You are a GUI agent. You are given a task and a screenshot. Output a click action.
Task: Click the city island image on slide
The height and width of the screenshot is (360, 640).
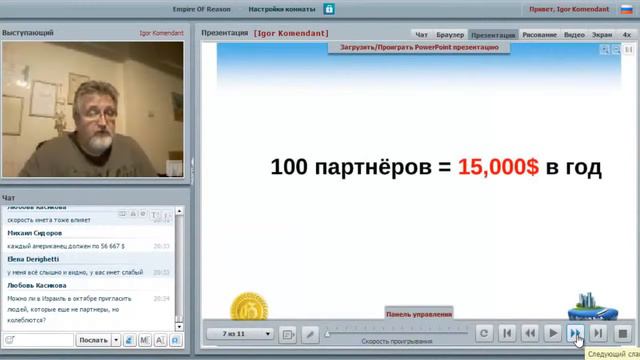pos(593,306)
